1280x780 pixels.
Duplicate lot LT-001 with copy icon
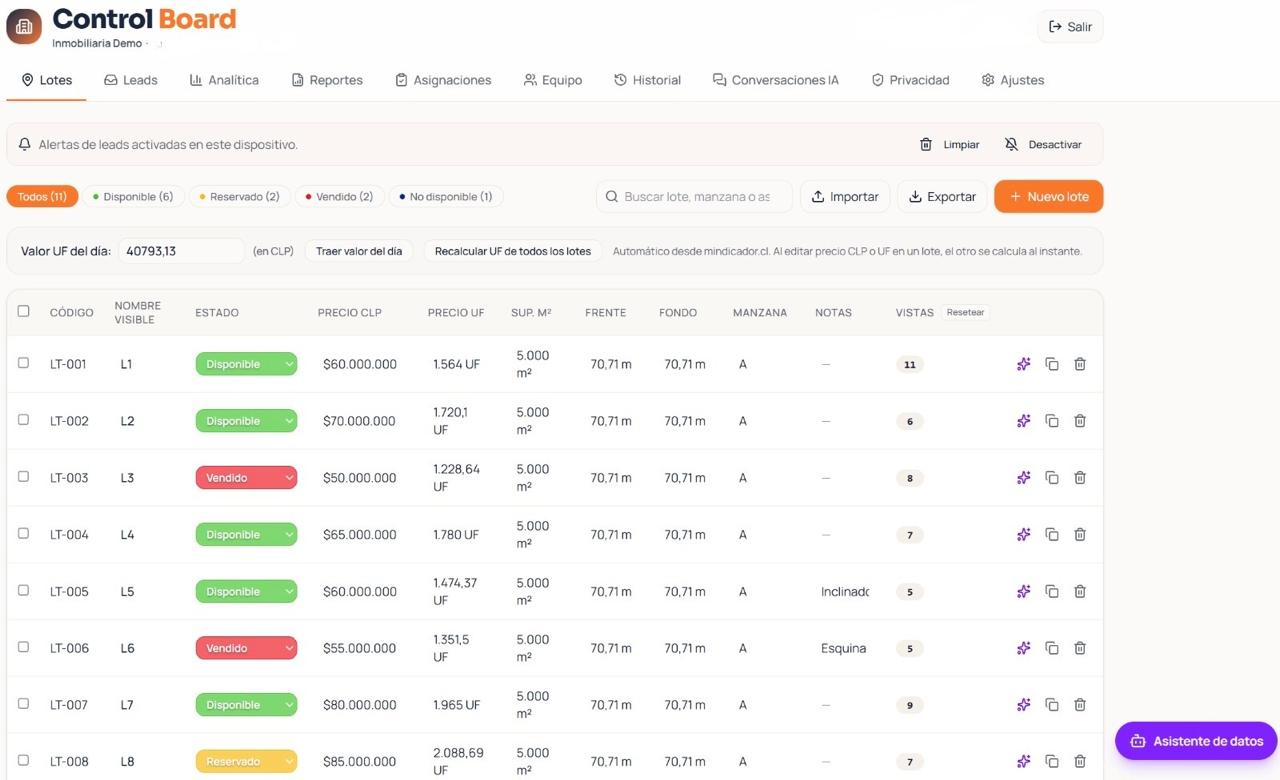click(1052, 364)
